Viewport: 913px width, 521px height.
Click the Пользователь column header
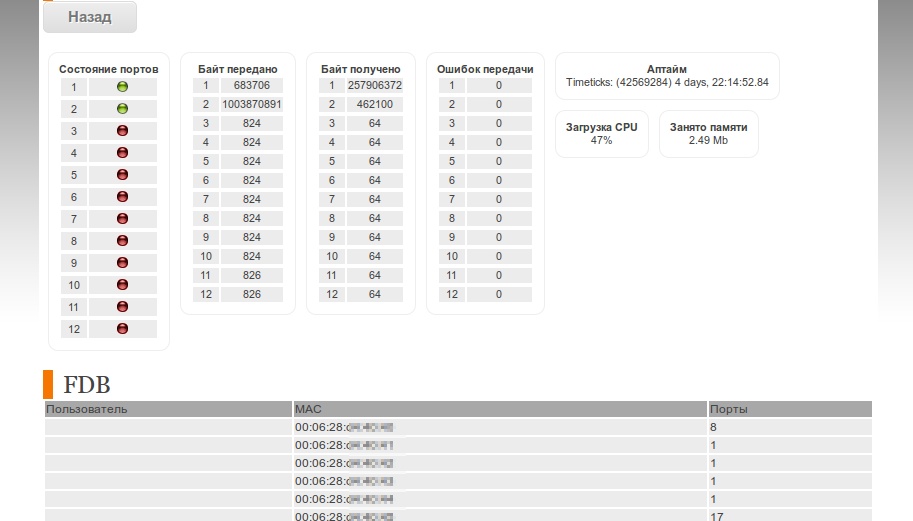87,409
